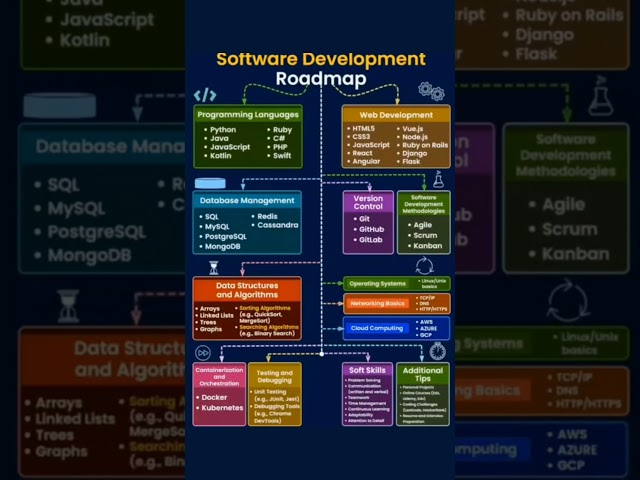
Task: Select the 'Programming Languages' green header
Action: click(248, 115)
